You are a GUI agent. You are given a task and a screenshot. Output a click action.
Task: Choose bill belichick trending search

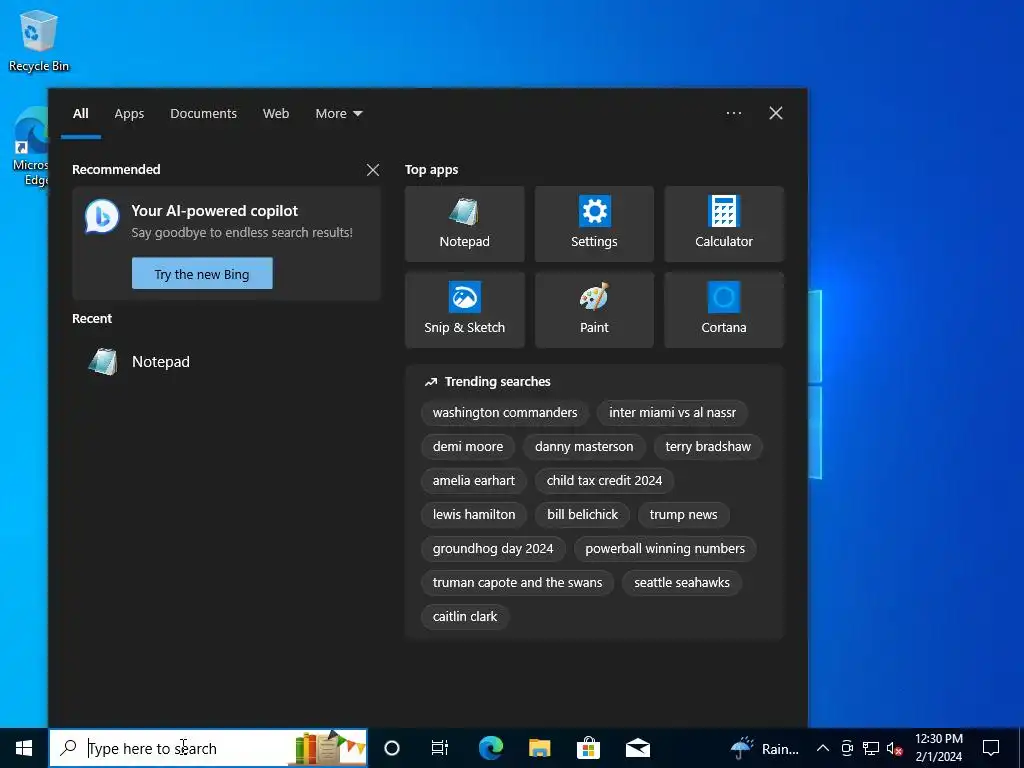pyautogui.click(x=583, y=515)
